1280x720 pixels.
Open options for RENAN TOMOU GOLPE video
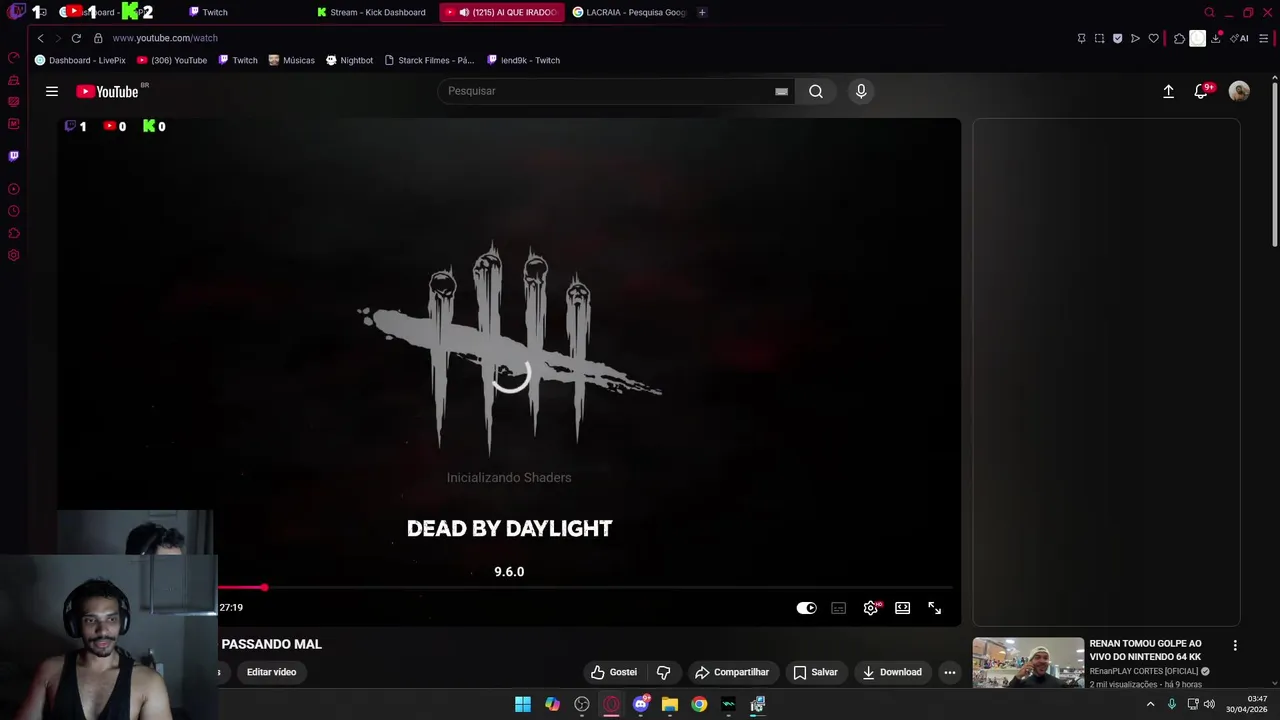(1235, 646)
